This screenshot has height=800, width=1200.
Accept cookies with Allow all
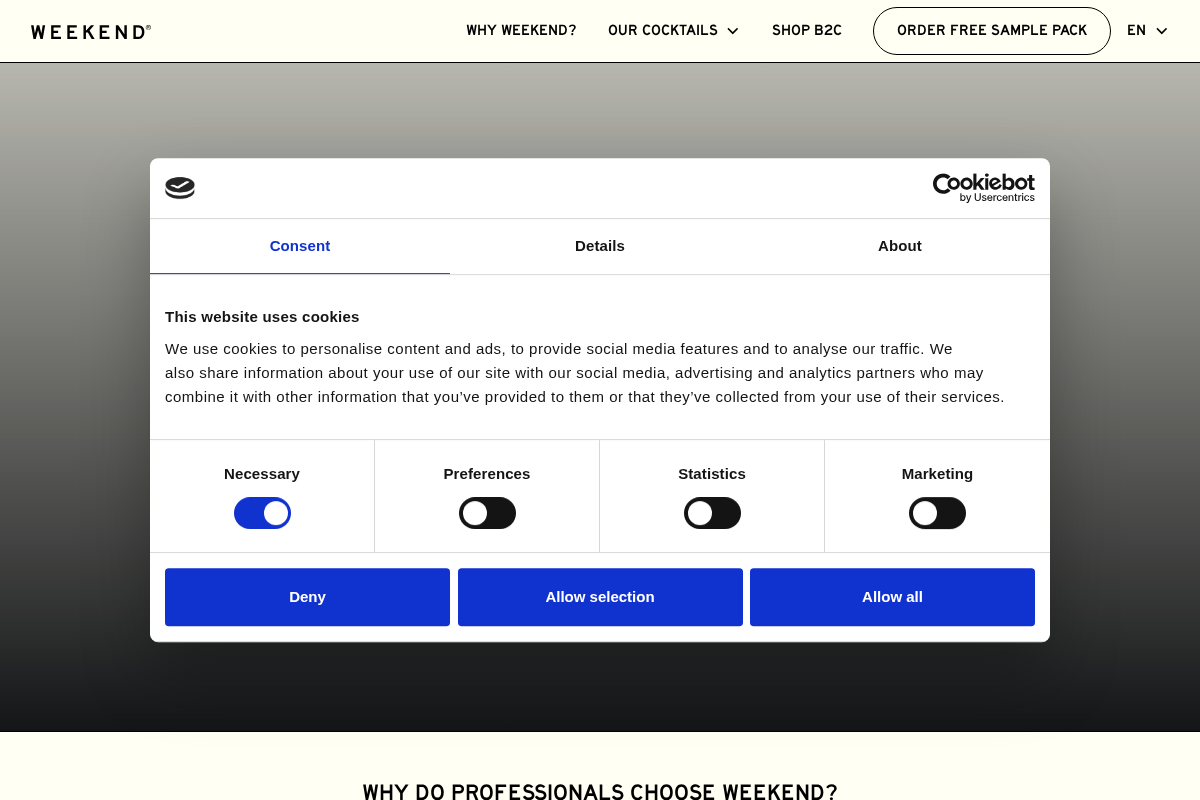[x=892, y=597]
